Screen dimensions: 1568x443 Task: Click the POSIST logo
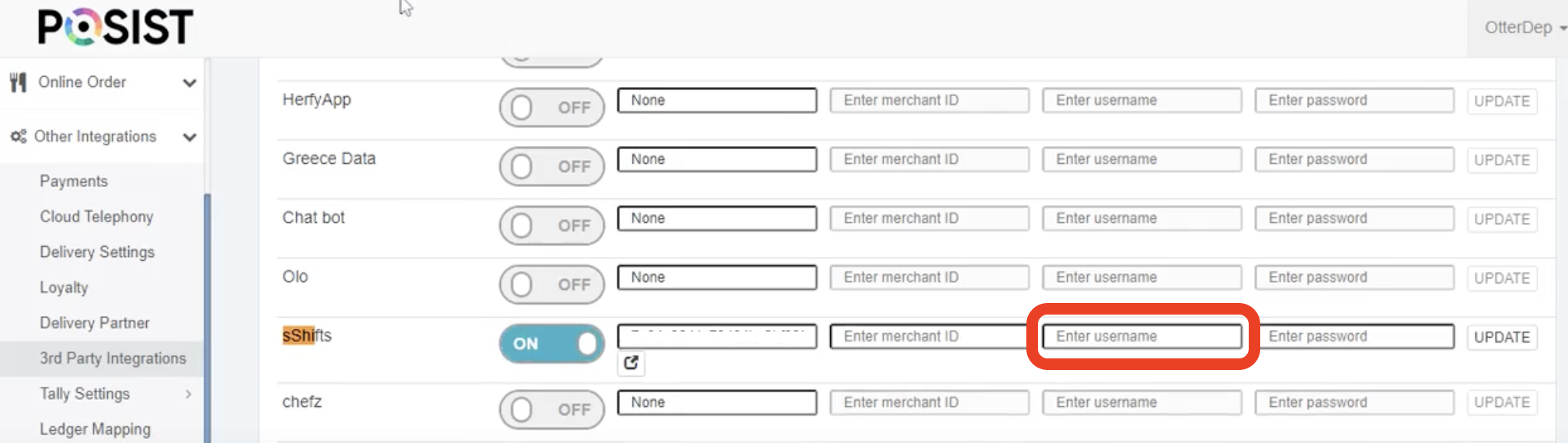[115, 28]
